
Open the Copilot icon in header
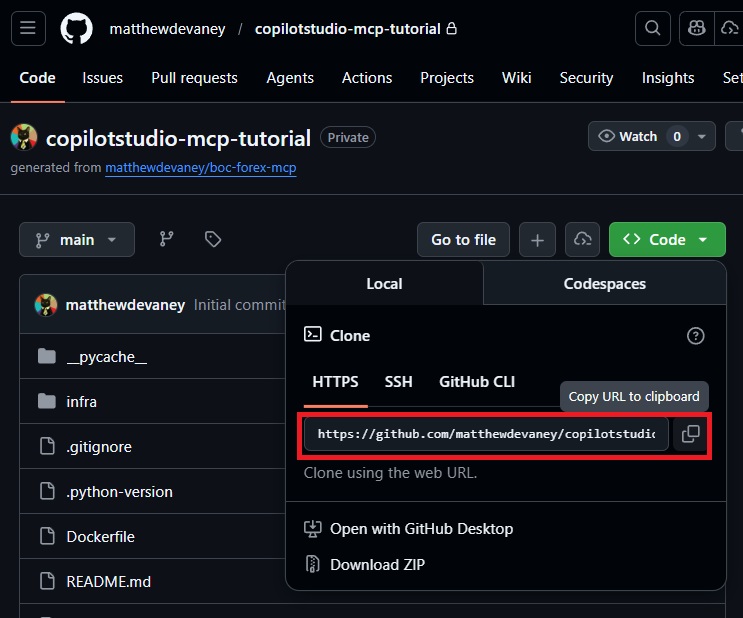(x=699, y=29)
